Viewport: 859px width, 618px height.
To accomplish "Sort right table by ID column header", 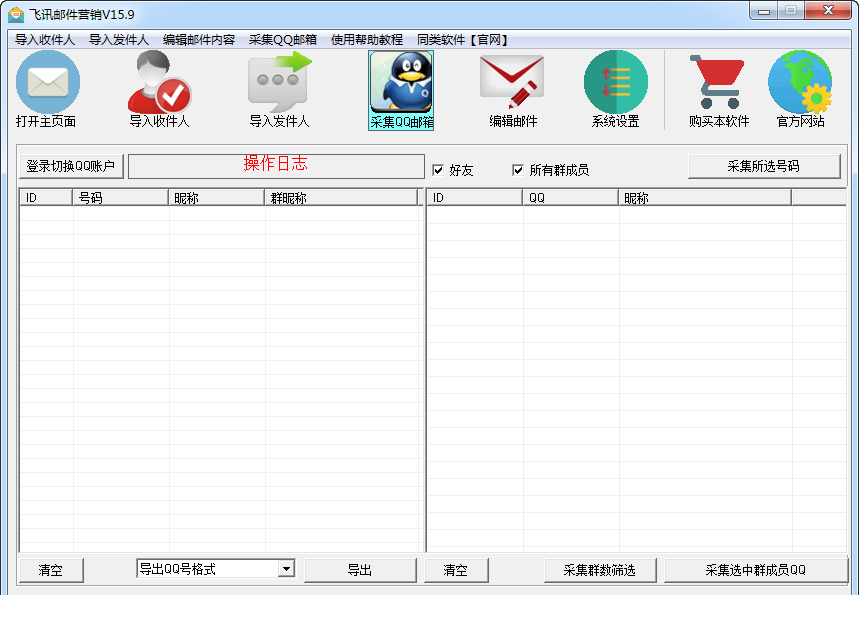I will [x=474, y=198].
